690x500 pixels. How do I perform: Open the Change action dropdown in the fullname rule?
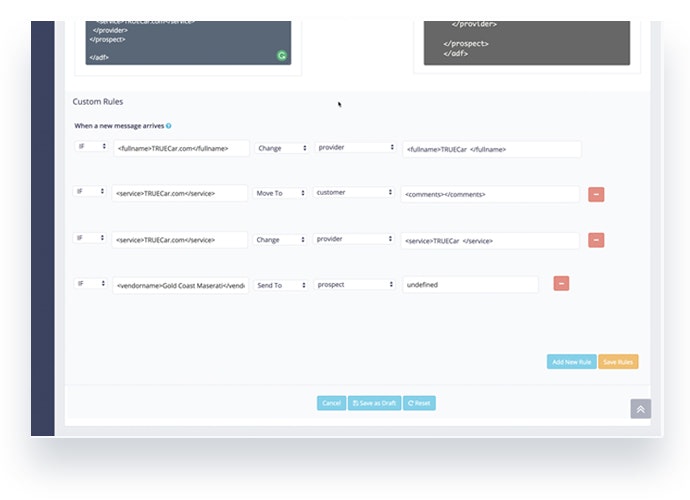[x=281, y=148]
